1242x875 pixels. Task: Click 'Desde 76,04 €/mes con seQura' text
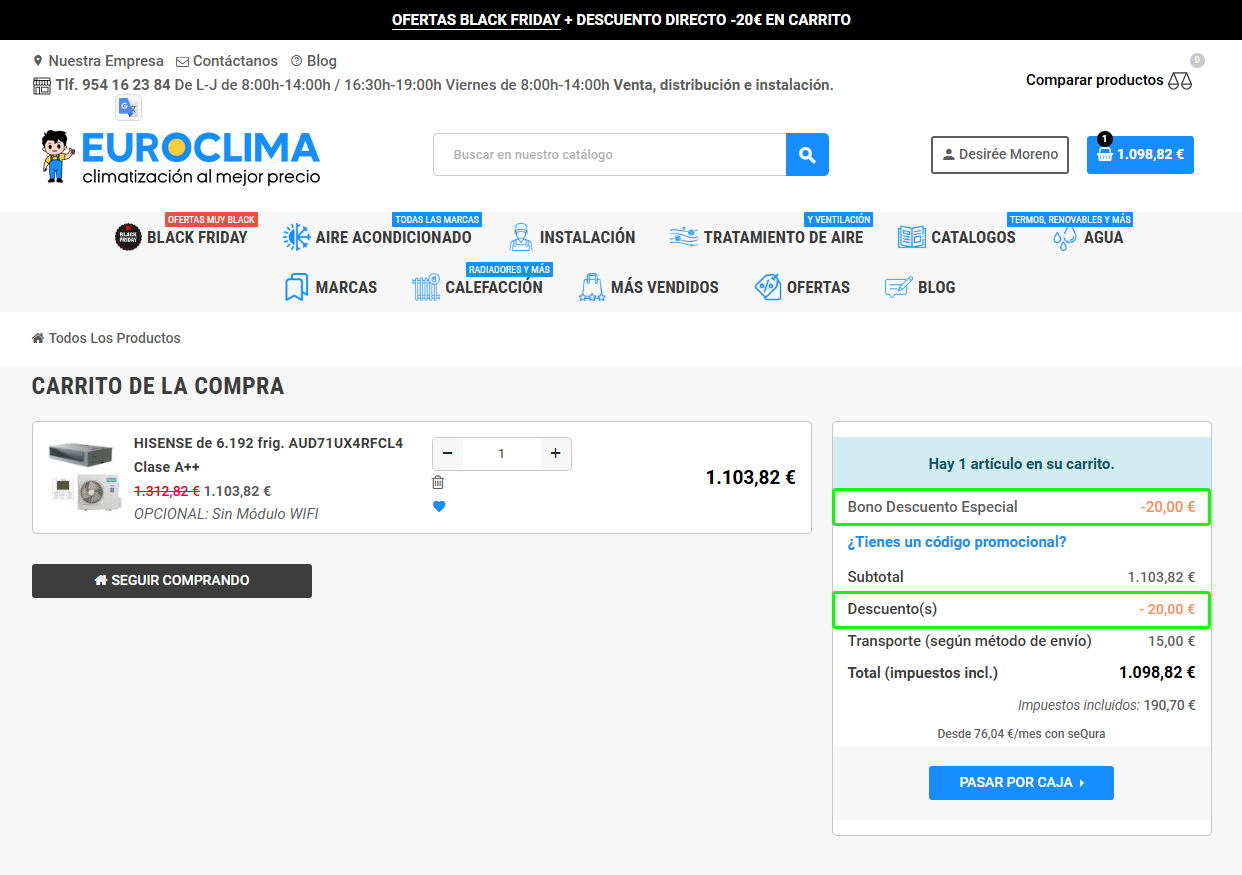click(x=1021, y=734)
